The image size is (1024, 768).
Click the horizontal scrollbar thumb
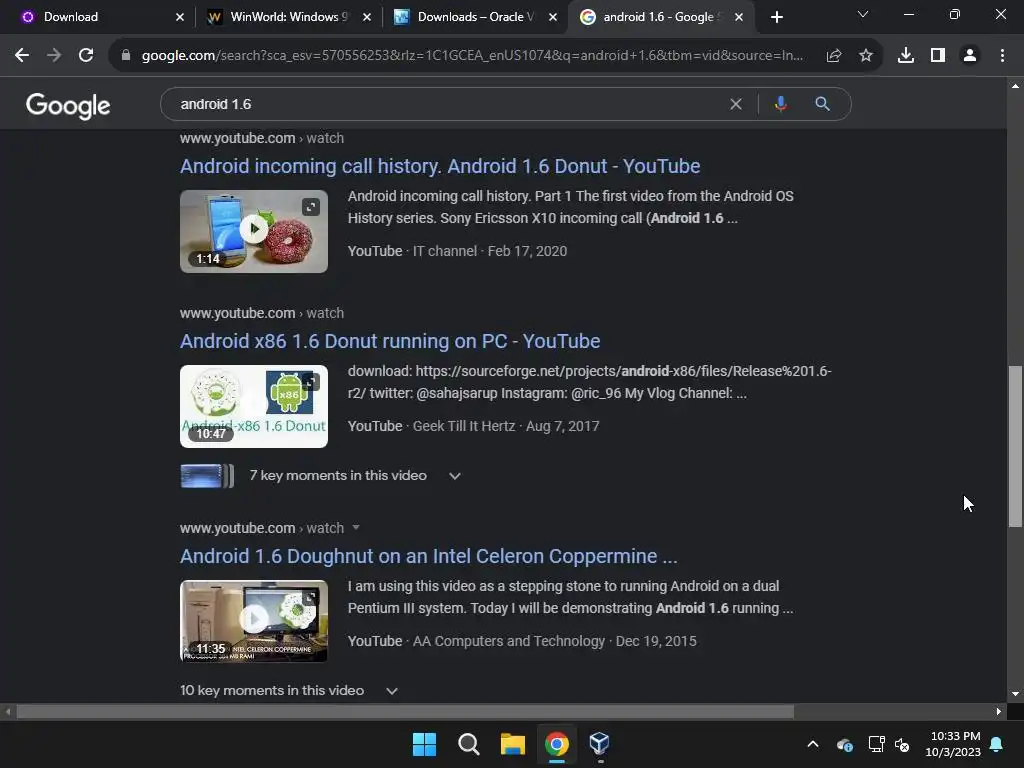point(405,711)
